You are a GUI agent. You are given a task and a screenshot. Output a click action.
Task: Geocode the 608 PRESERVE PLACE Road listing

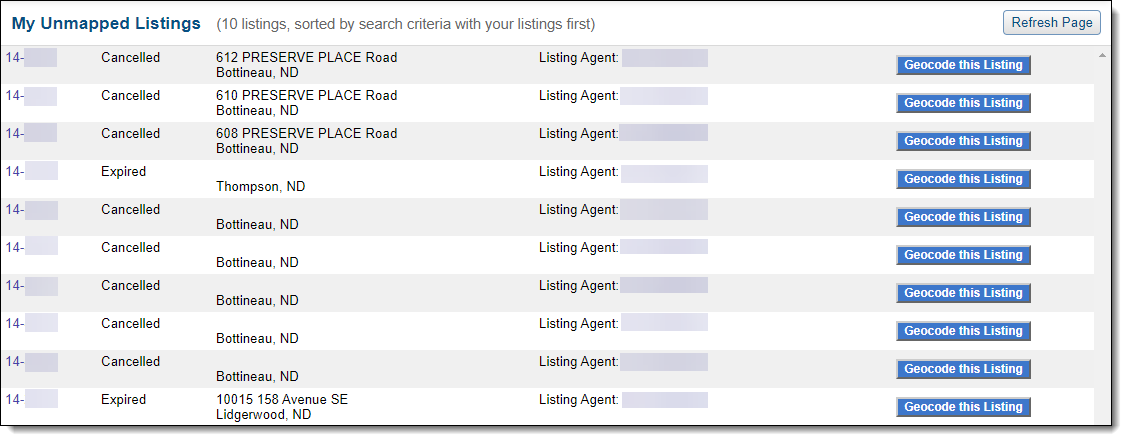click(963, 141)
